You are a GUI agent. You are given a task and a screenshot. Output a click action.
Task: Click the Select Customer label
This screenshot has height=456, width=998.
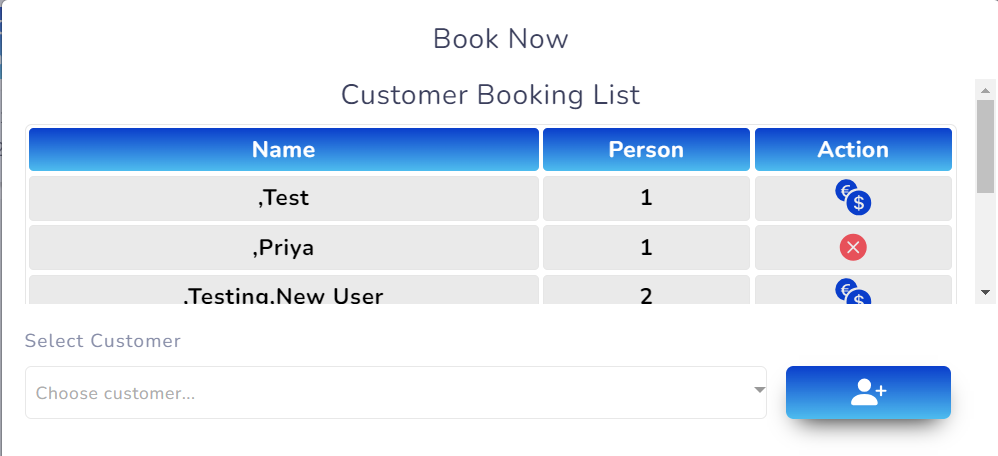[x=103, y=341]
